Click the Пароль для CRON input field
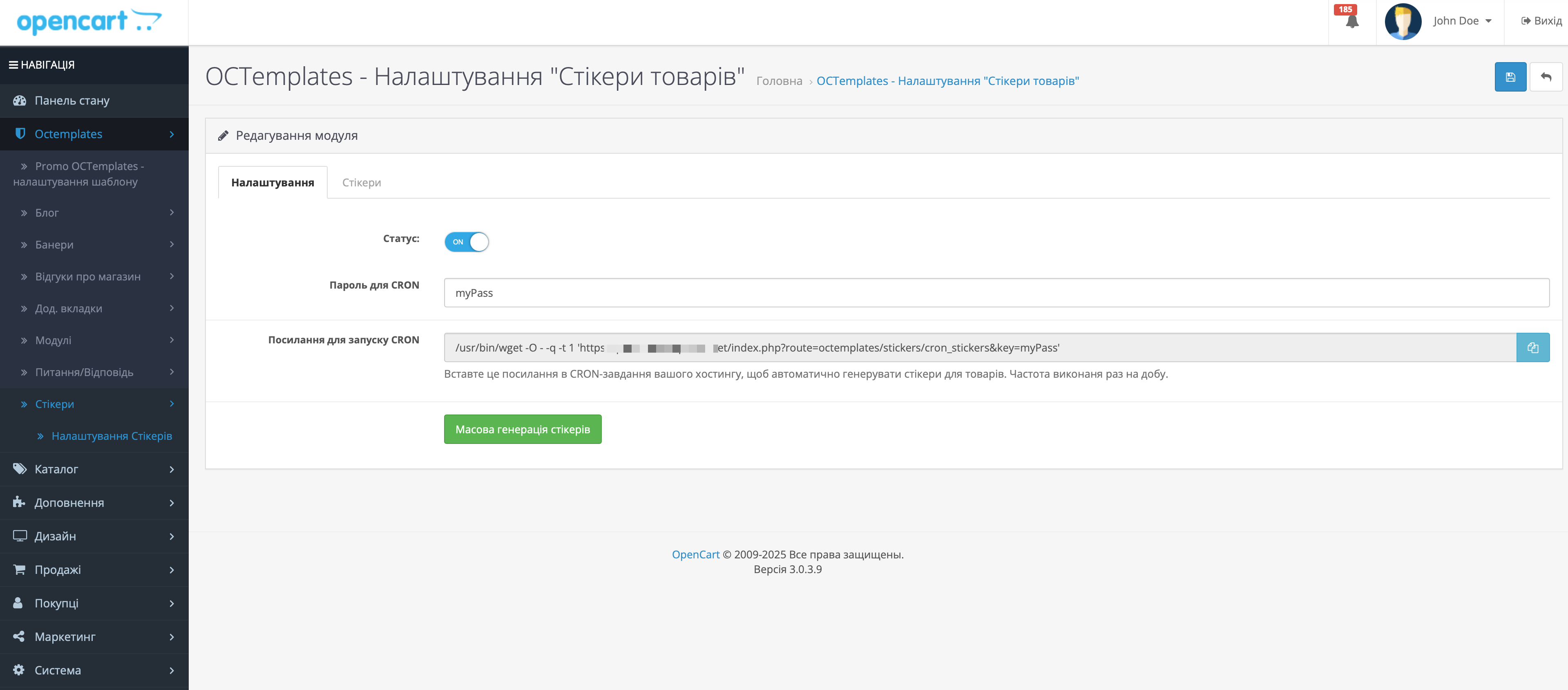The height and width of the screenshot is (690, 1568). (x=996, y=293)
